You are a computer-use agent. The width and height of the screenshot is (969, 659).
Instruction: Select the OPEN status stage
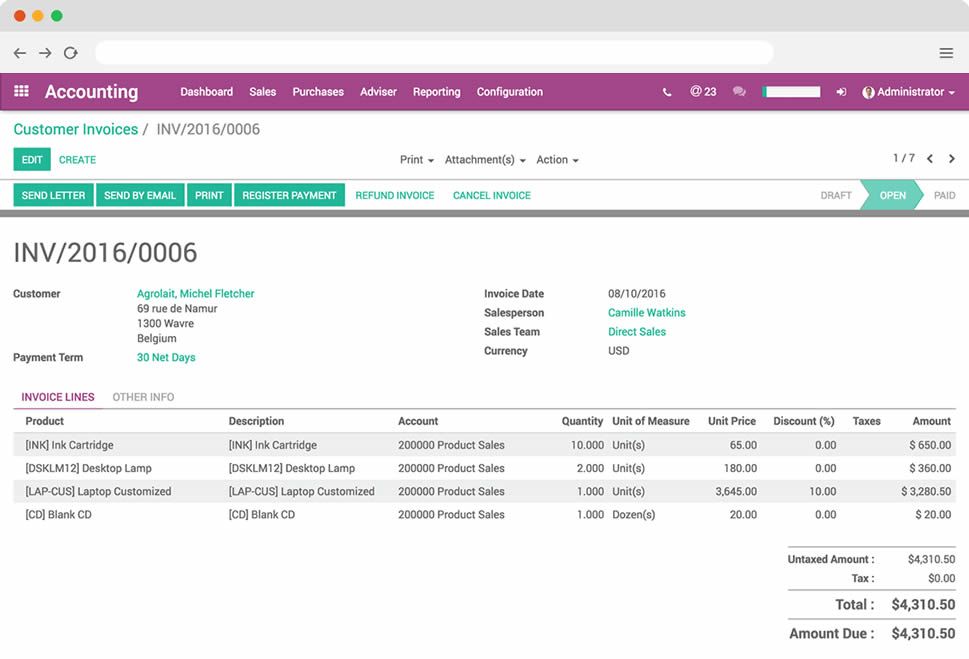[892, 195]
